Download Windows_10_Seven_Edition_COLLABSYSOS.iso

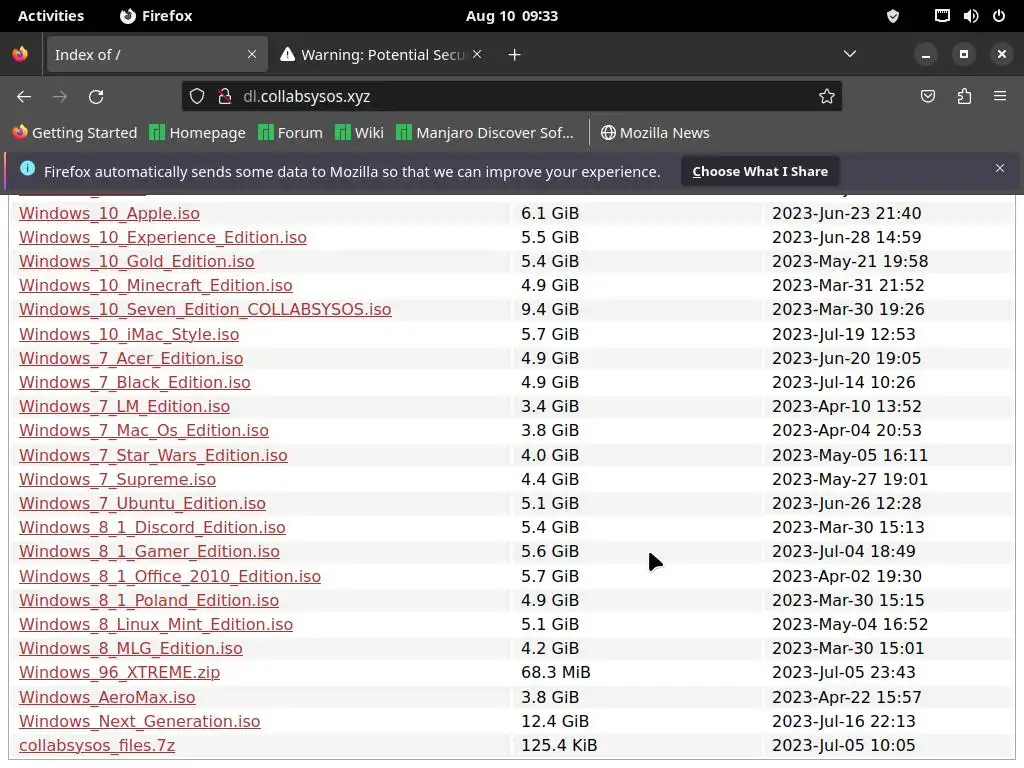[x=205, y=310]
